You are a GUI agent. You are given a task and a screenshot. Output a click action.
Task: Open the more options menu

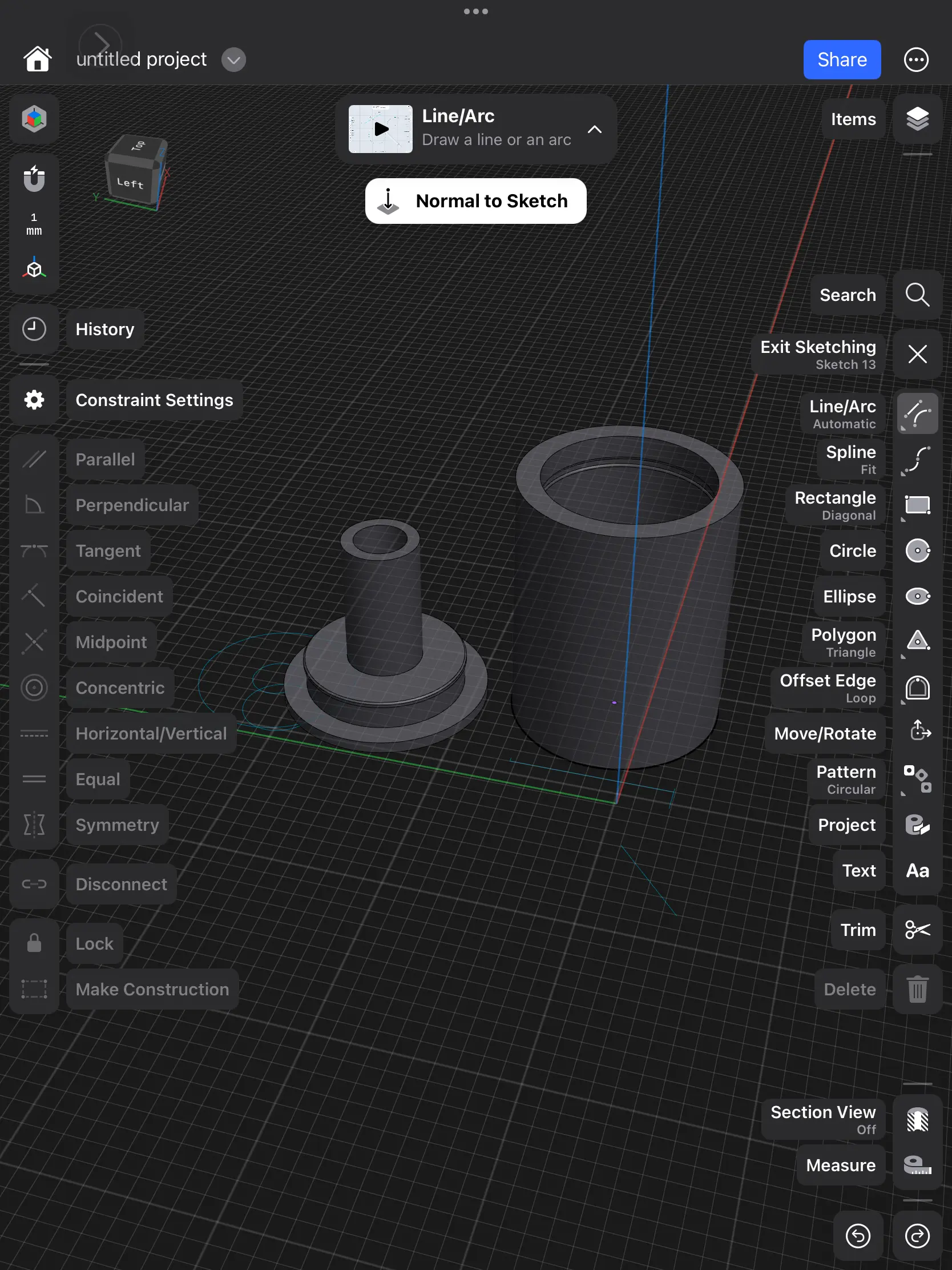pyautogui.click(x=916, y=59)
